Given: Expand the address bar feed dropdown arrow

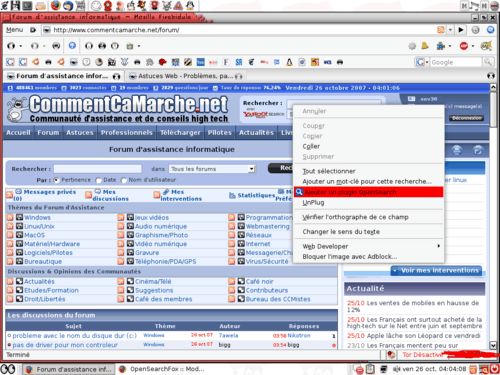Looking at the screenshot, I should 450,30.
